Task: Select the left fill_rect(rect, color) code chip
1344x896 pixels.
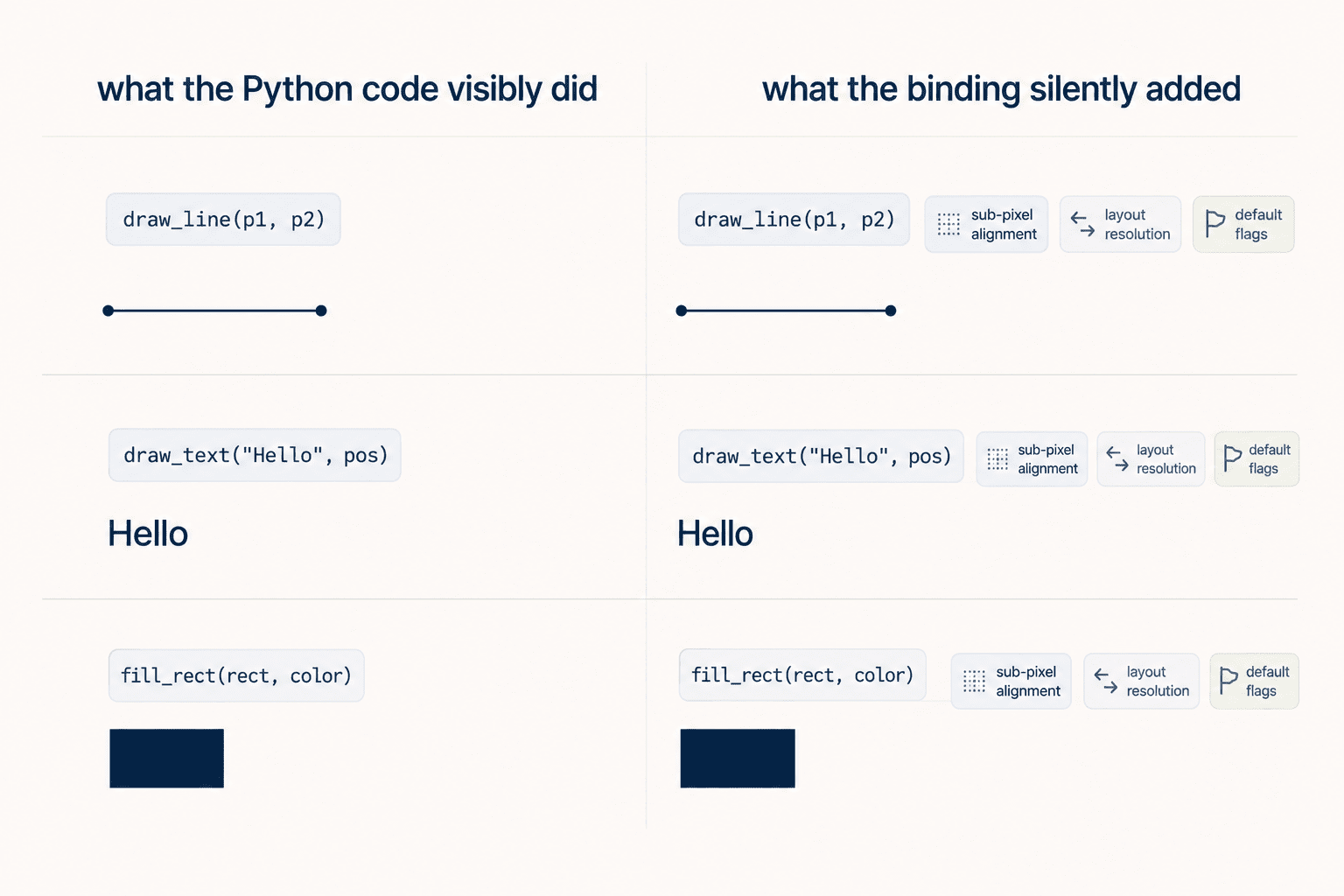Action: [x=236, y=675]
